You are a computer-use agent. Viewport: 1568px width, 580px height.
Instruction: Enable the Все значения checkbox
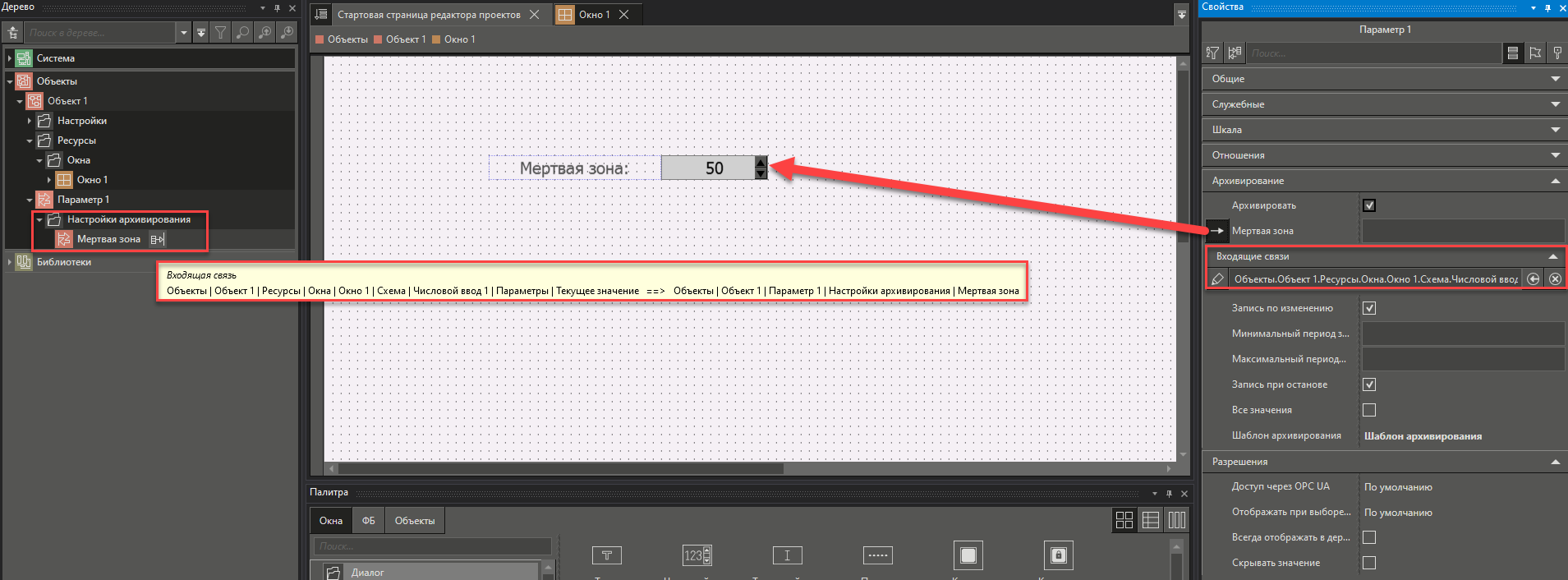pyautogui.click(x=1369, y=410)
